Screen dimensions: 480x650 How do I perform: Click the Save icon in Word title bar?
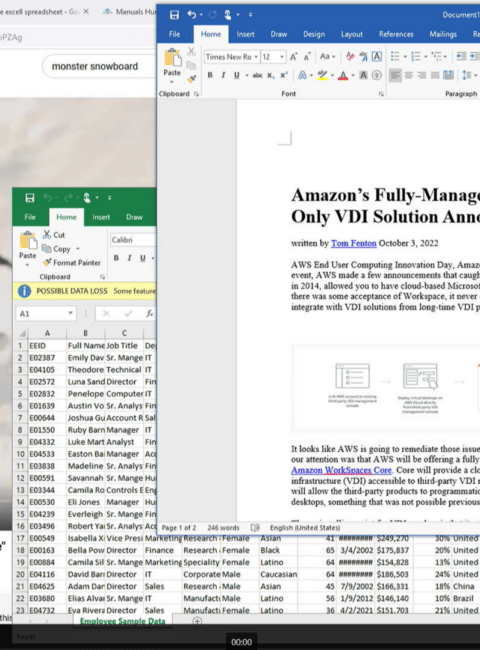[175, 15]
